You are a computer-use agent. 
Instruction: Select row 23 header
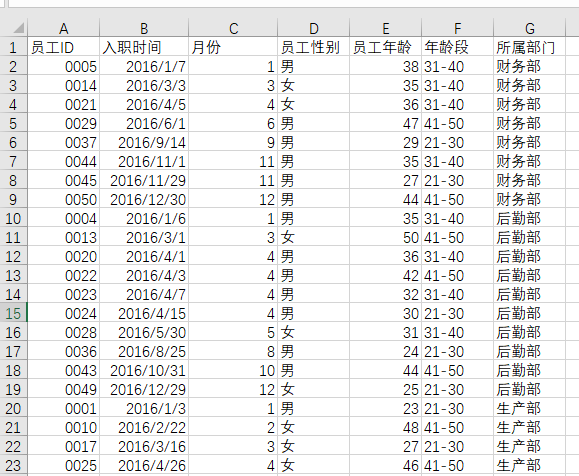pyautogui.click(x=13, y=465)
